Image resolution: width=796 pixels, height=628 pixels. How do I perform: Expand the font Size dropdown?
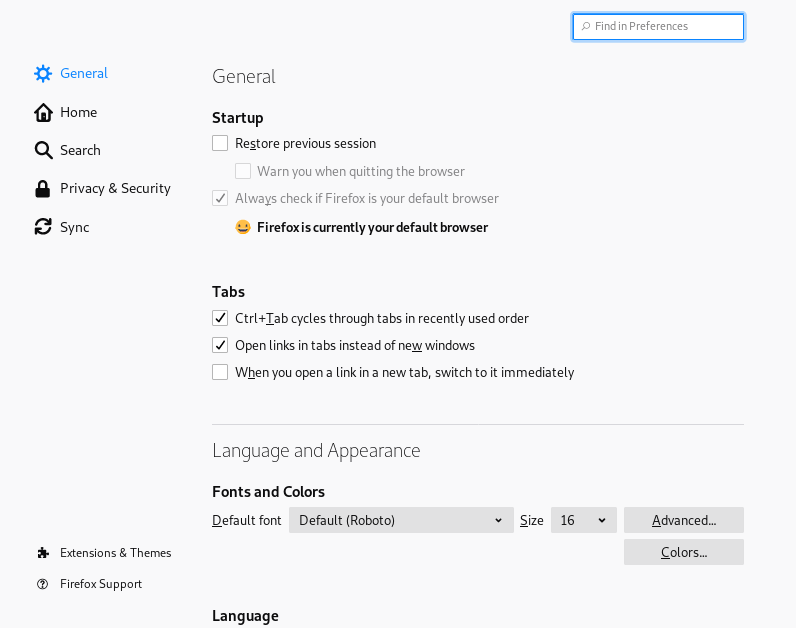pos(583,520)
